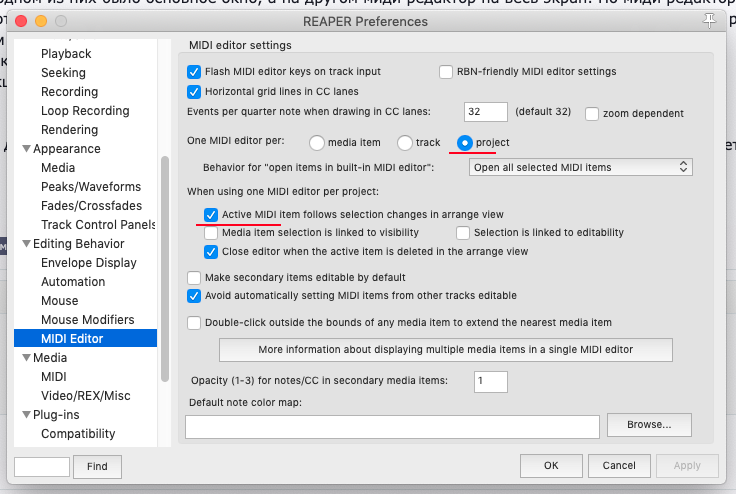Click the preferences search field

click(42, 467)
